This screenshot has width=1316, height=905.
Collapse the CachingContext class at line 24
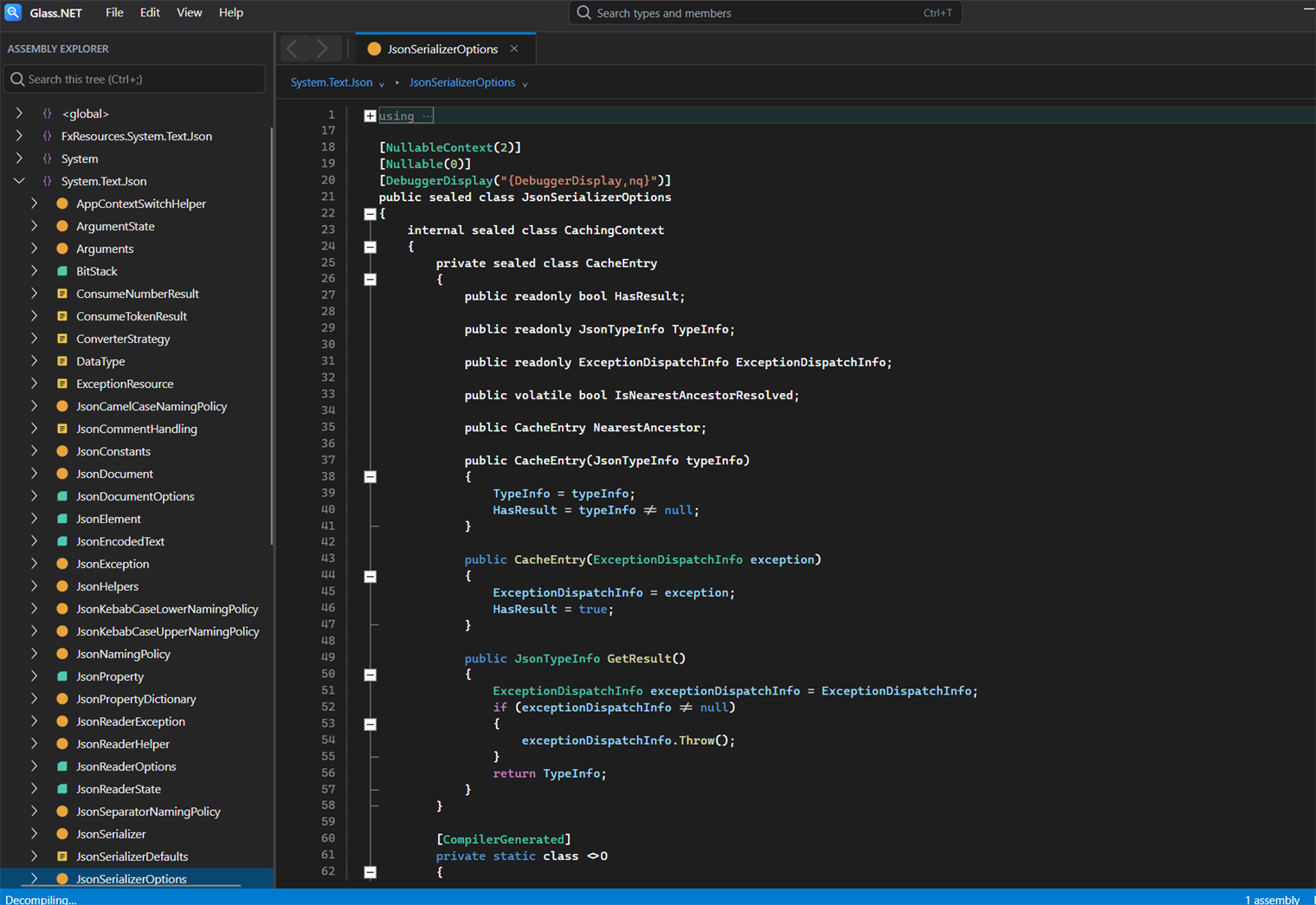370,247
